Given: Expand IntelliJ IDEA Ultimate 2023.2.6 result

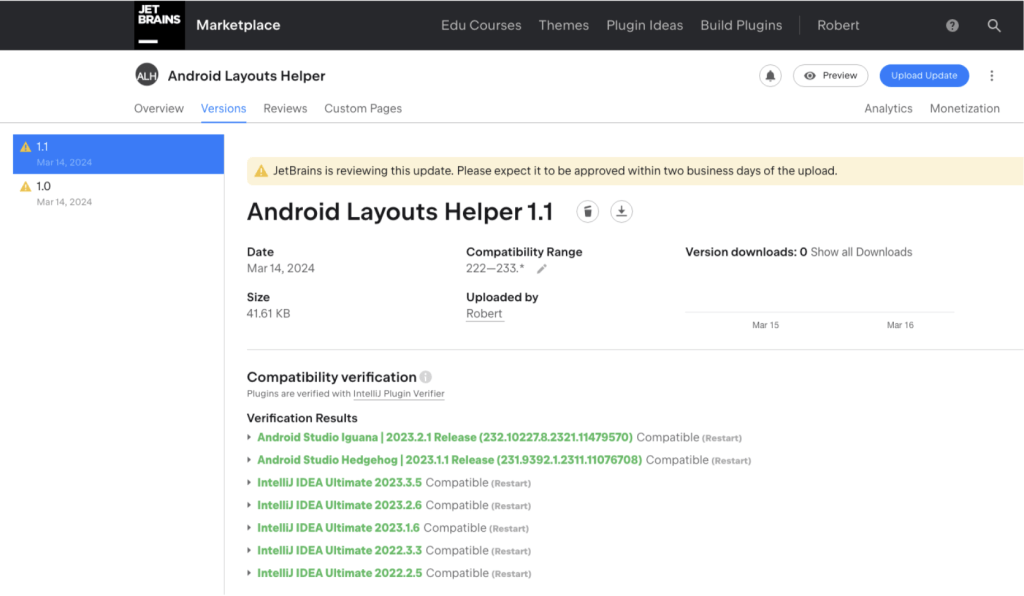Looking at the screenshot, I should click(249, 505).
